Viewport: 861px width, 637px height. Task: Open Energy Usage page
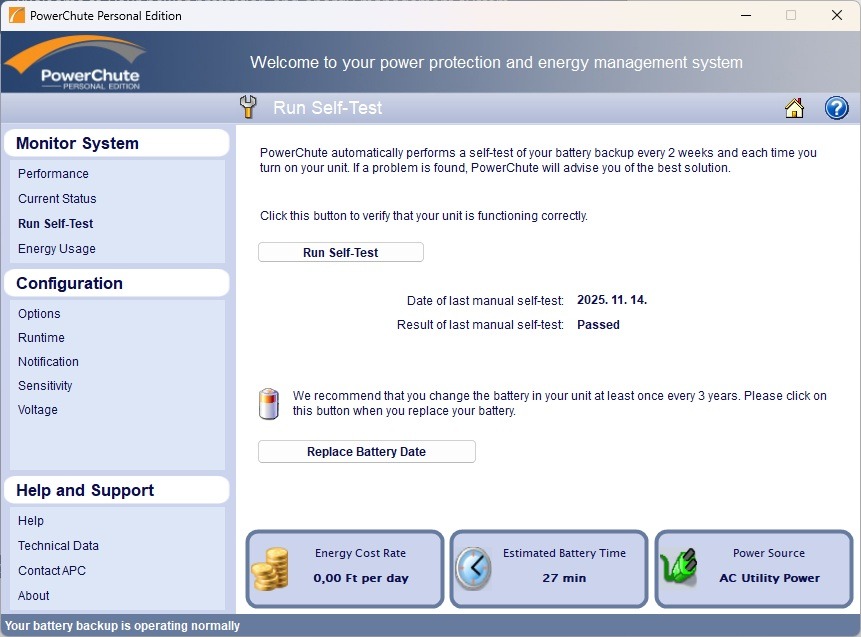click(x=57, y=249)
